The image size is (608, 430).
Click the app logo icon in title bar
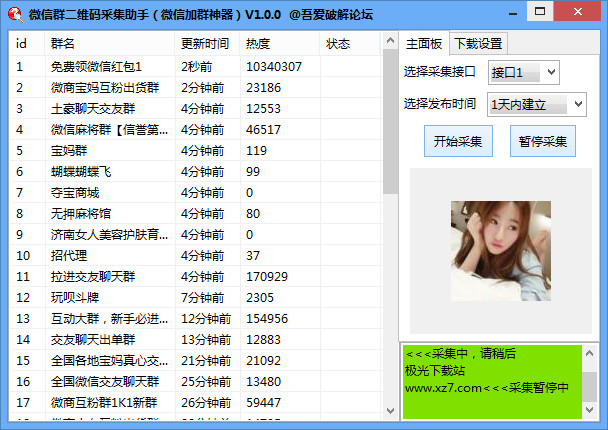click(16, 14)
